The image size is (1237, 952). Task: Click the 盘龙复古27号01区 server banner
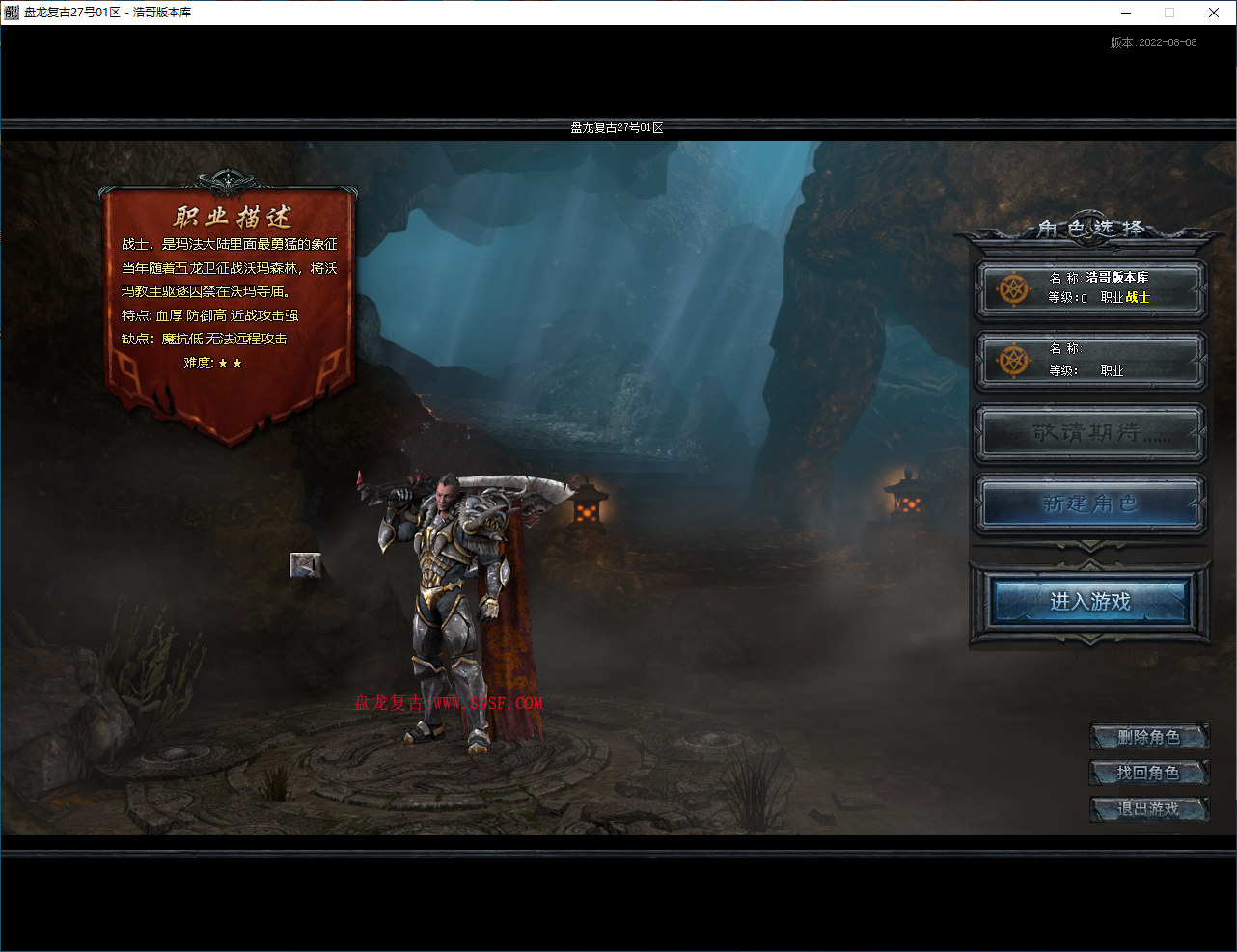(618, 127)
